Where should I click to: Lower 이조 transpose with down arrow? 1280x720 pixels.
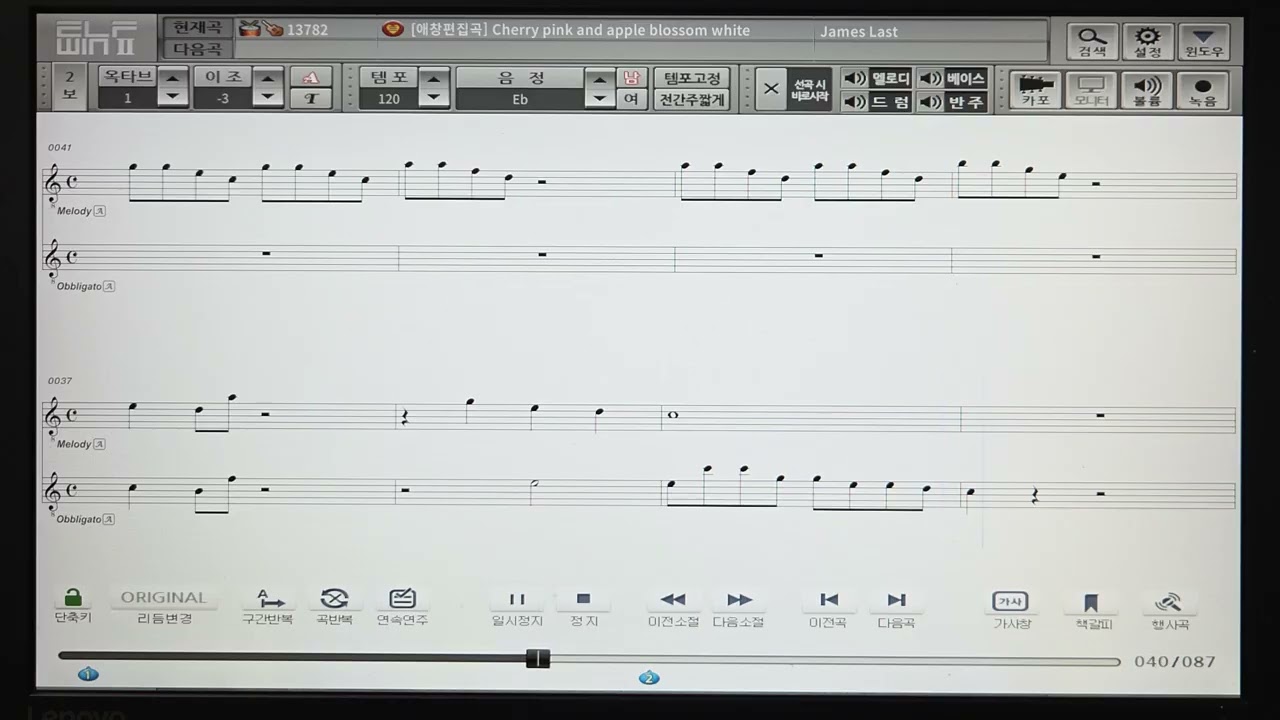[268, 98]
